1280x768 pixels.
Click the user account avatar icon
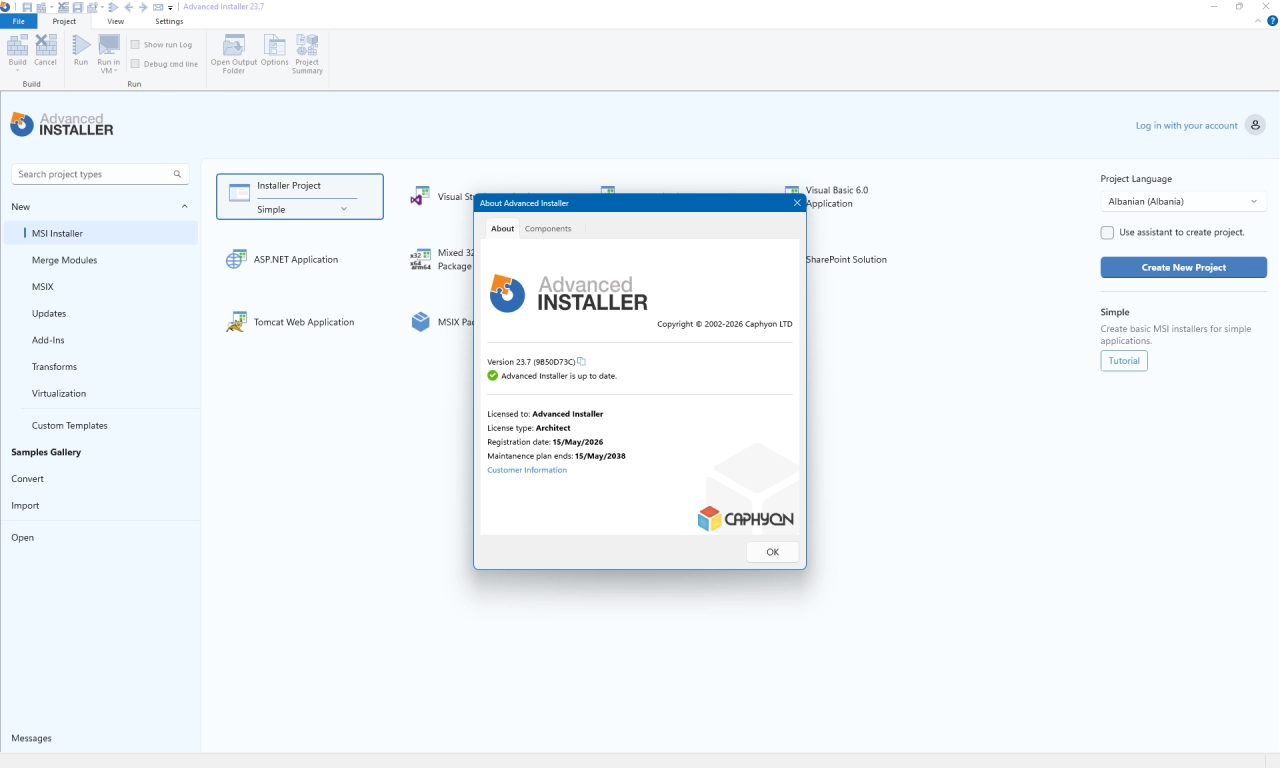(1255, 125)
